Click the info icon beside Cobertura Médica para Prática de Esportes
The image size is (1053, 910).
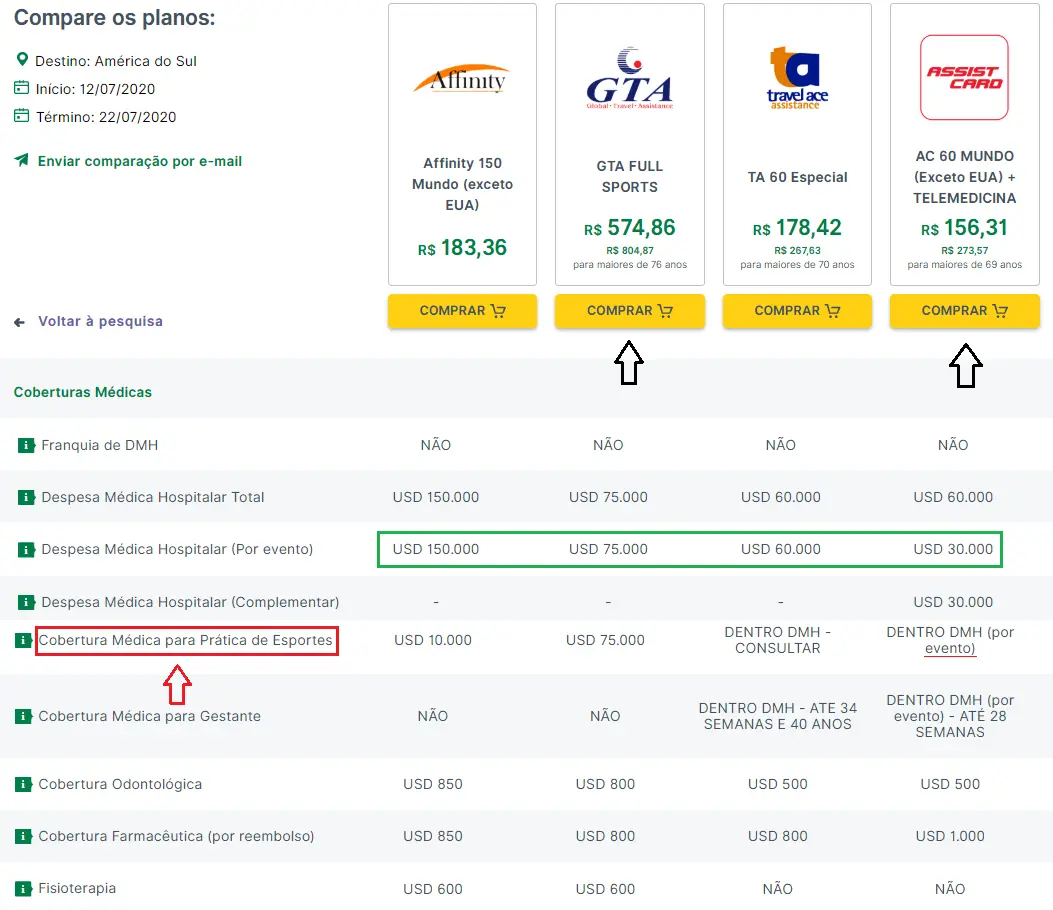pos(24,640)
